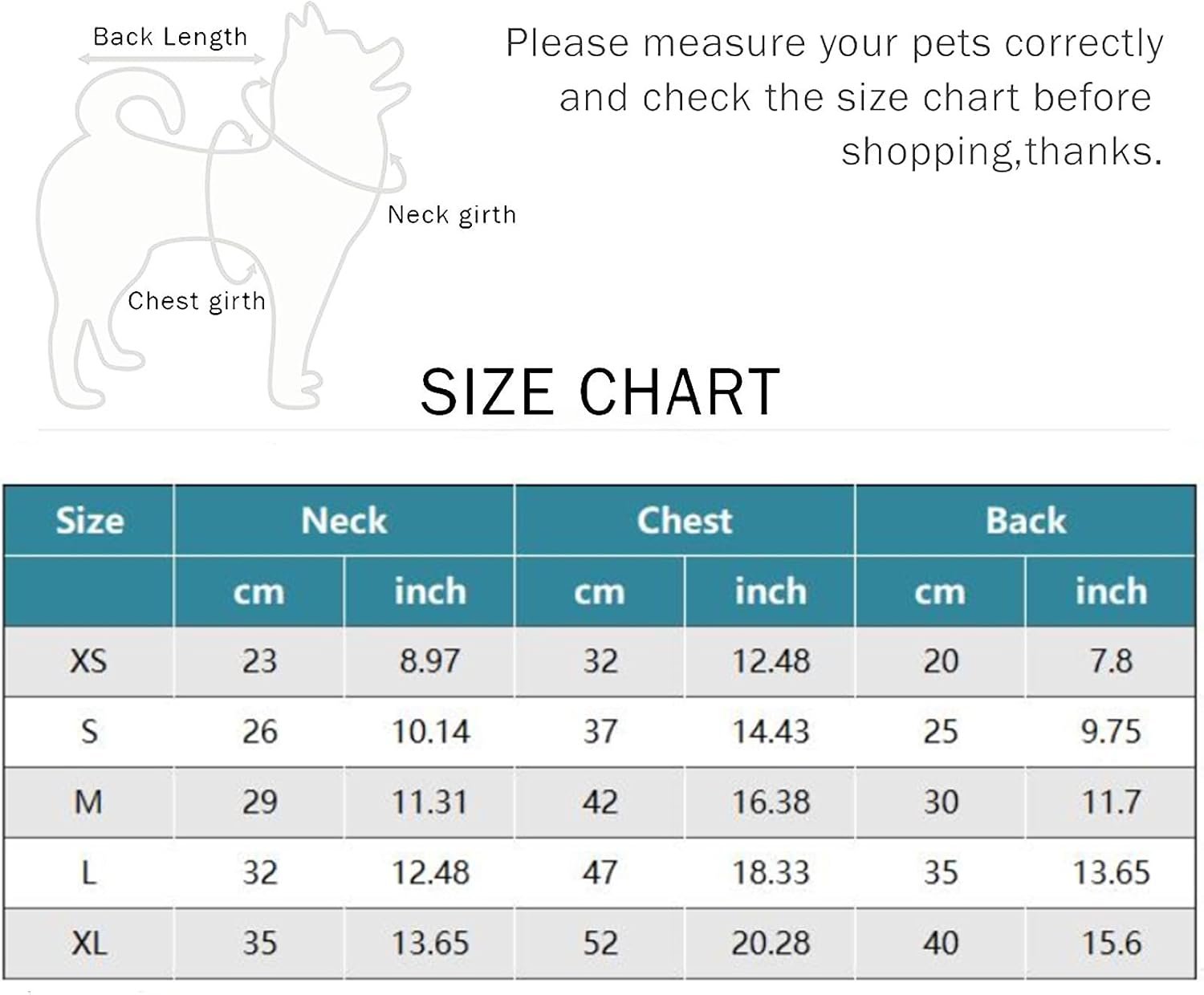The height and width of the screenshot is (995, 1204).
Task: Click the 47 chest cm value
Action: point(600,872)
